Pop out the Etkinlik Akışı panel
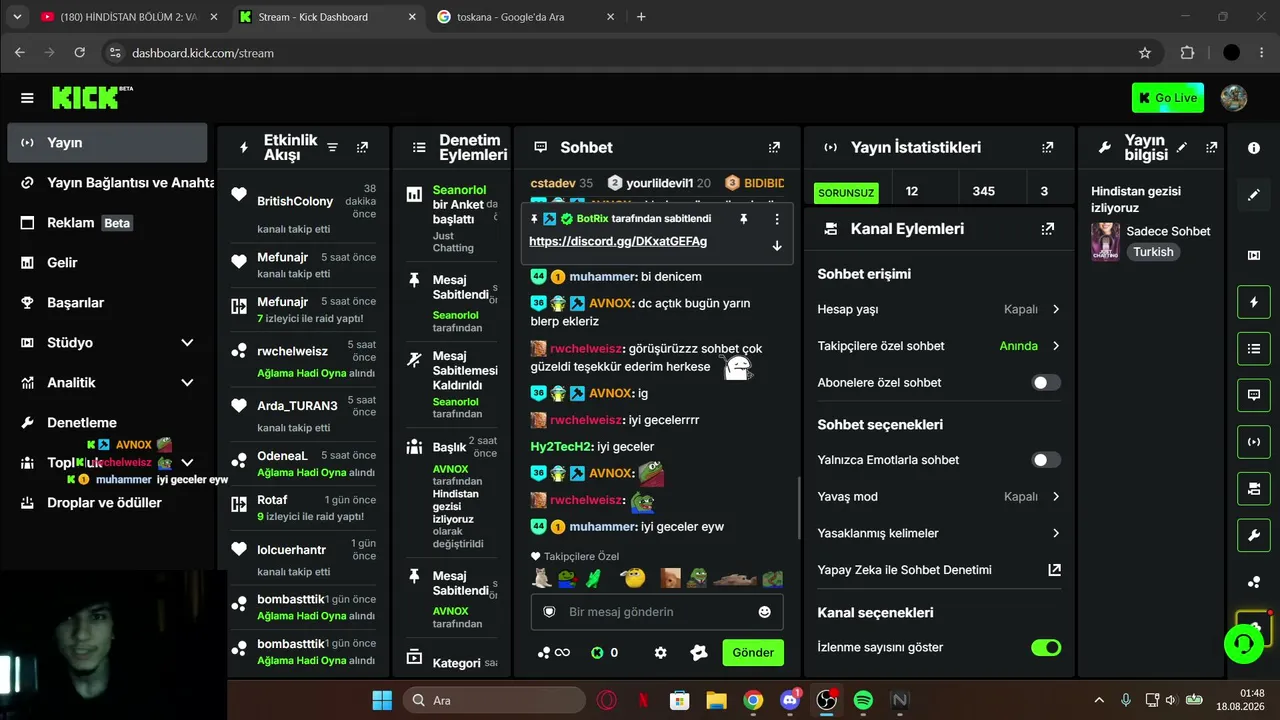This screenshot has height=720, width=1280. (362, 147)
